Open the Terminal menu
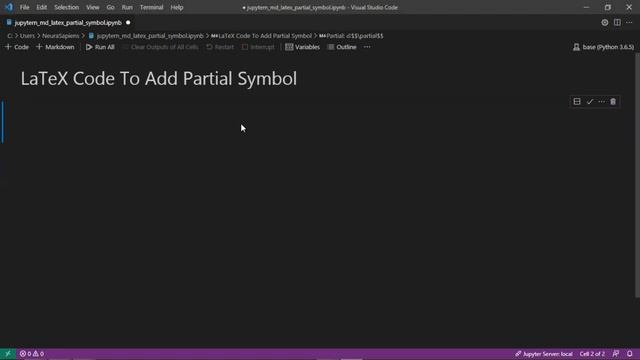This screenshot has width=640, height=360. point(151,7)
